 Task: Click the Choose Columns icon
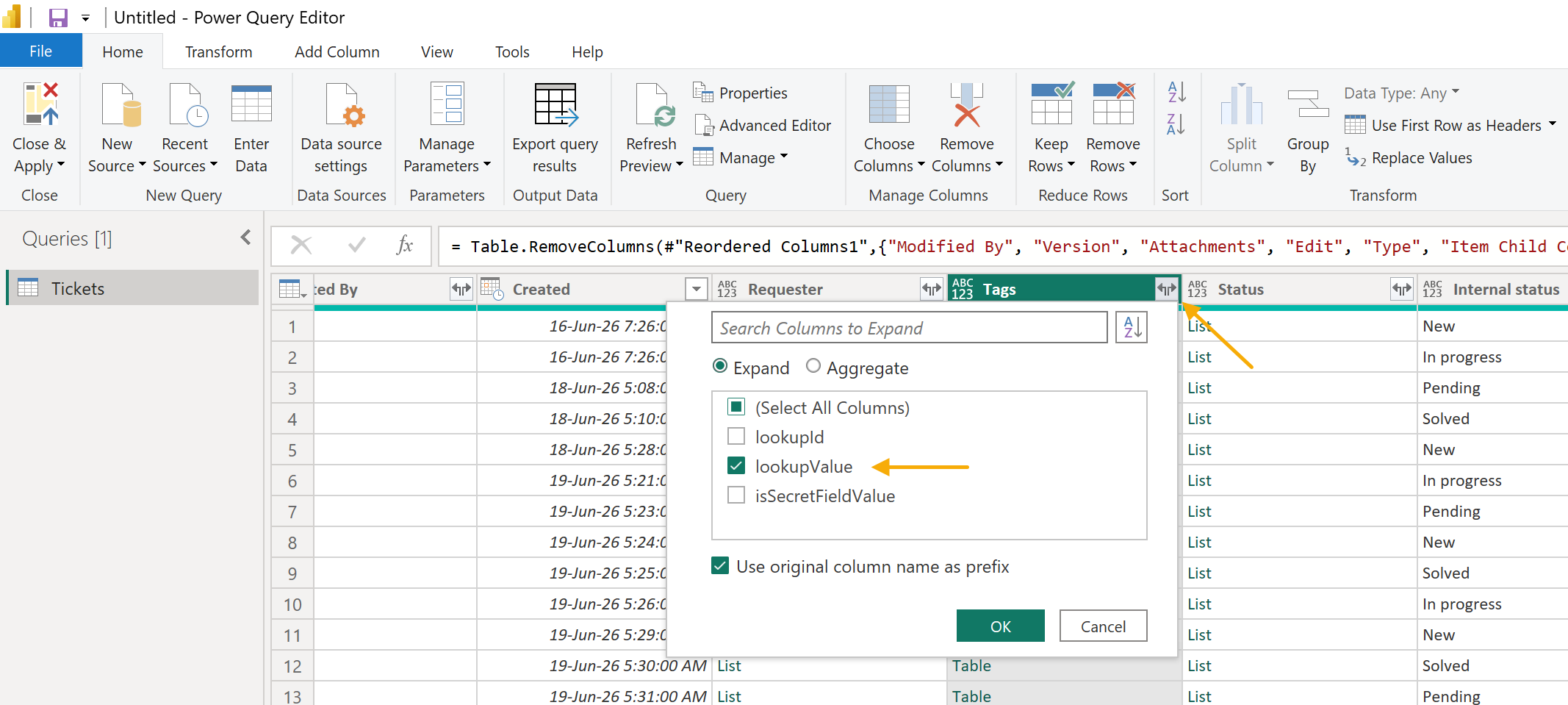click(889, 104)
